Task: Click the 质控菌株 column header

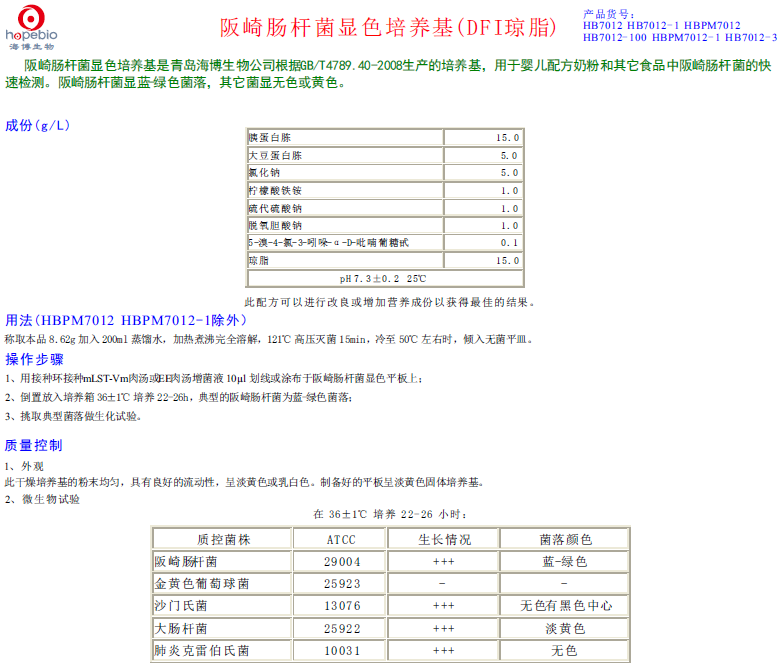Action: (x=222, y=540)
